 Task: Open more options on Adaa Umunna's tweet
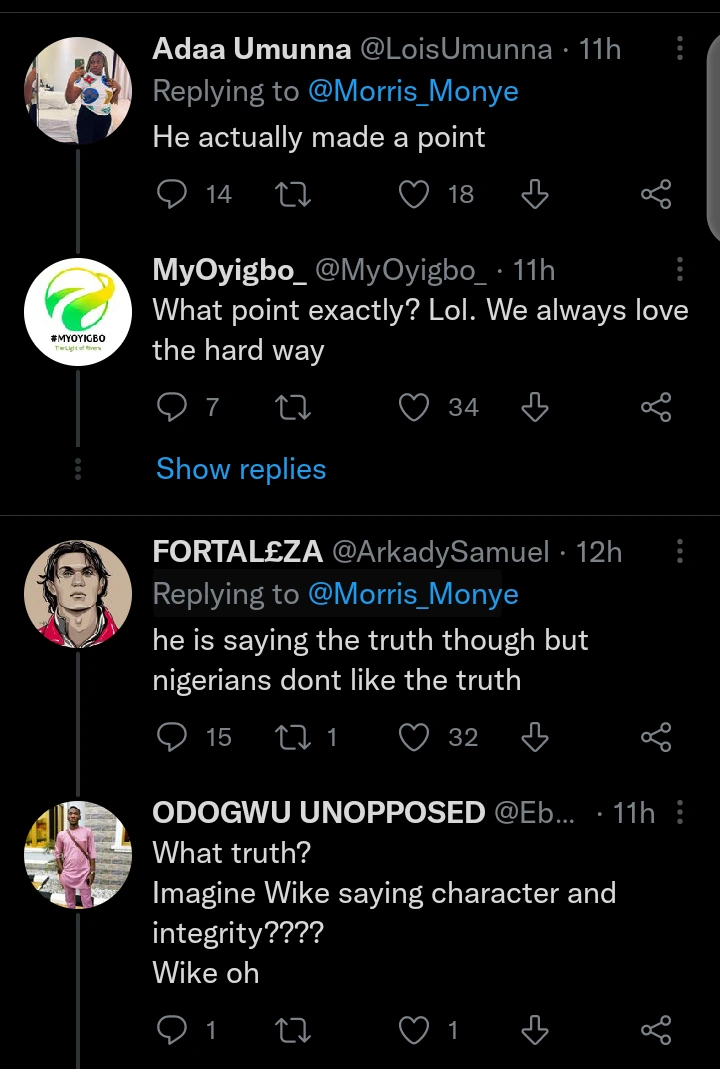click(x=680, y=48)
